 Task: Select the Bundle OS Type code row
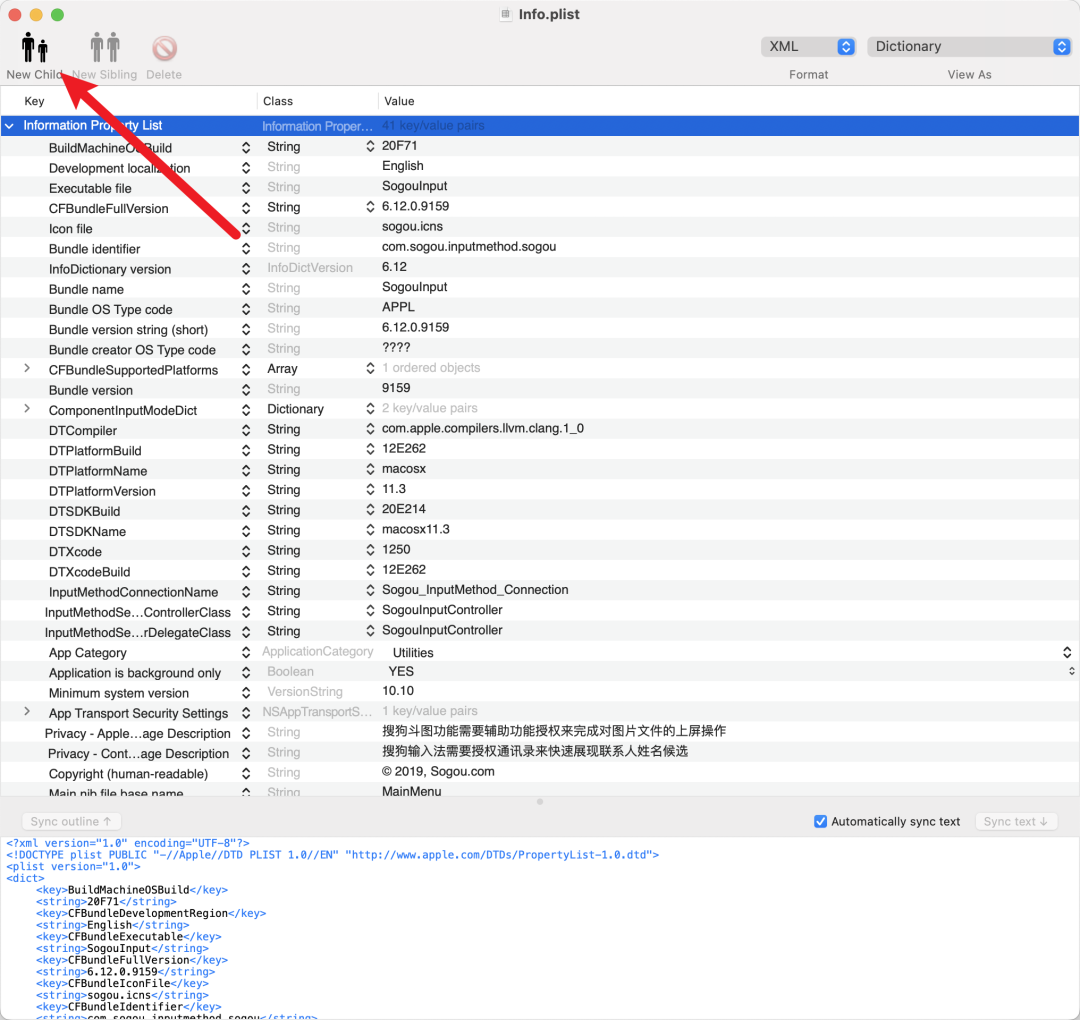(x=540, y=308)
